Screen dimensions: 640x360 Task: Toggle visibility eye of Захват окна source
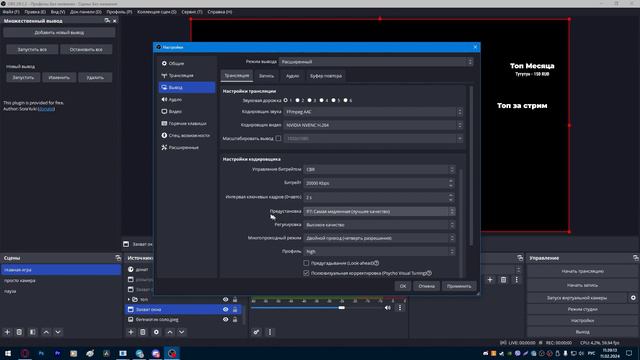[x=225, y=309]
